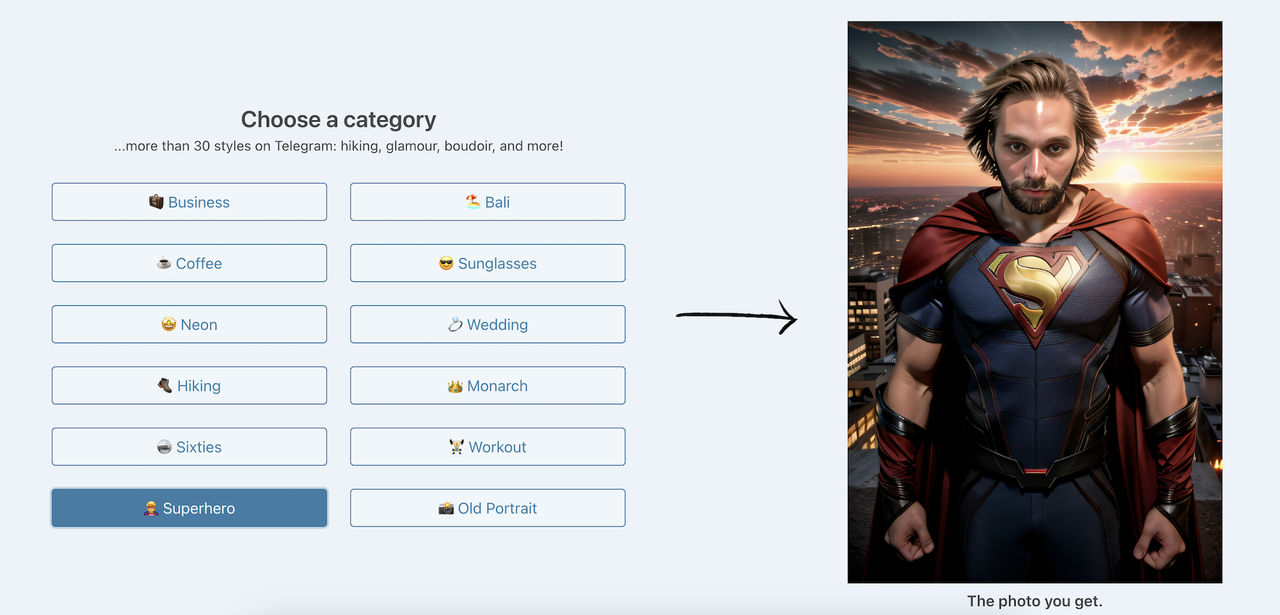
Task: Select the Business category button
Action: coord(189,202)
